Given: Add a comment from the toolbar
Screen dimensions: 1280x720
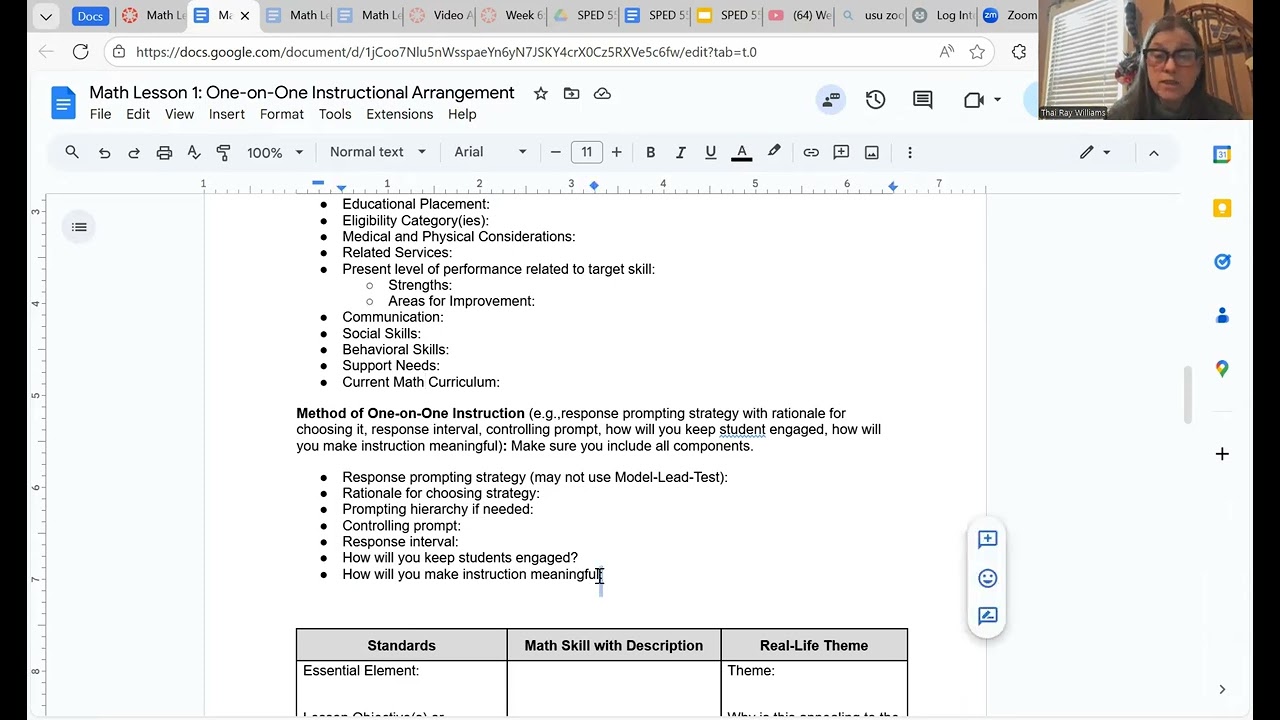Looking at the screenshot, I should click(x=841, y=152).
